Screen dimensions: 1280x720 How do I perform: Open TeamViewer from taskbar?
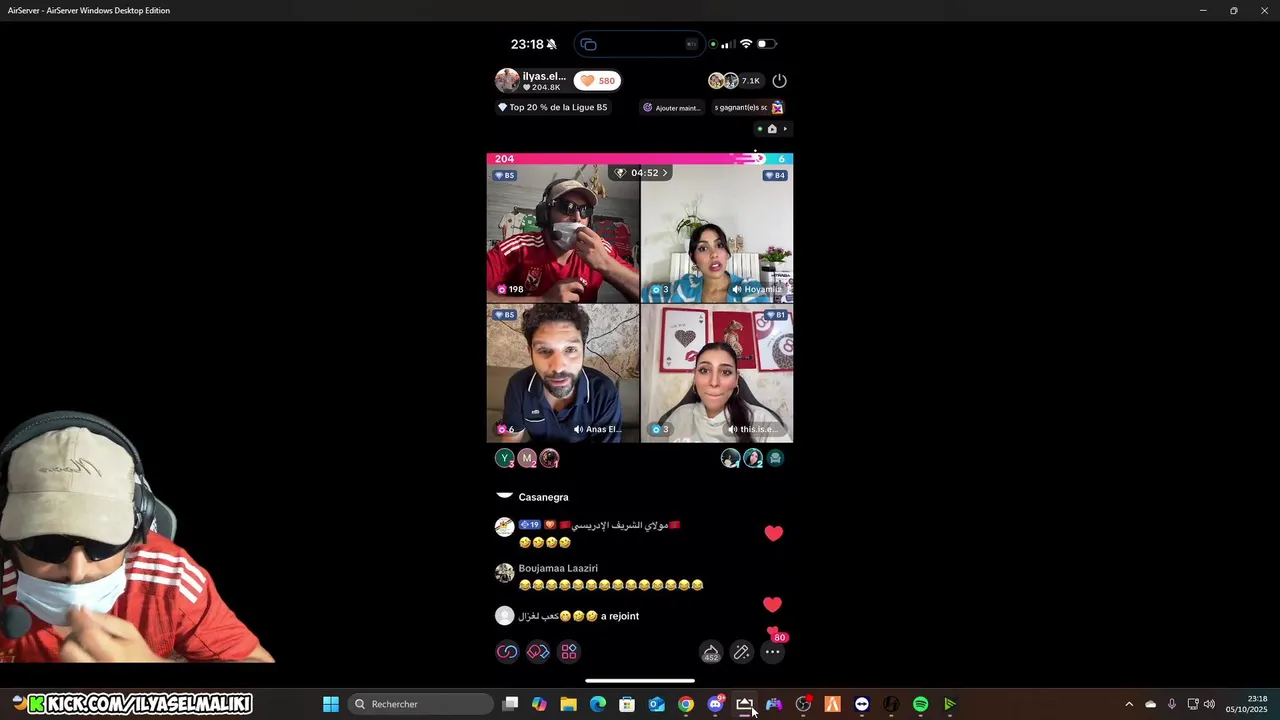(862, 704)
